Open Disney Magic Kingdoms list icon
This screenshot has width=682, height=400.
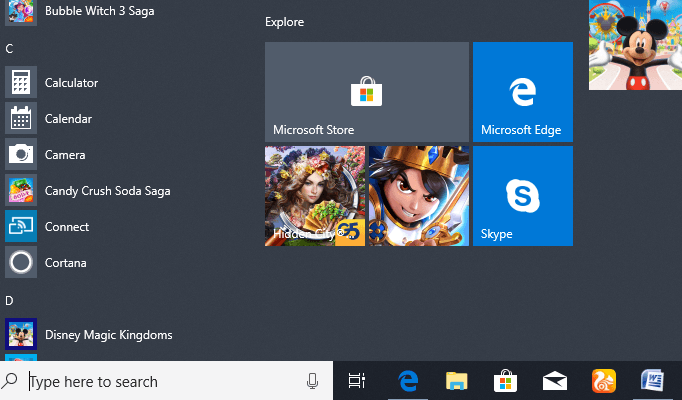(x=21, y=334)
